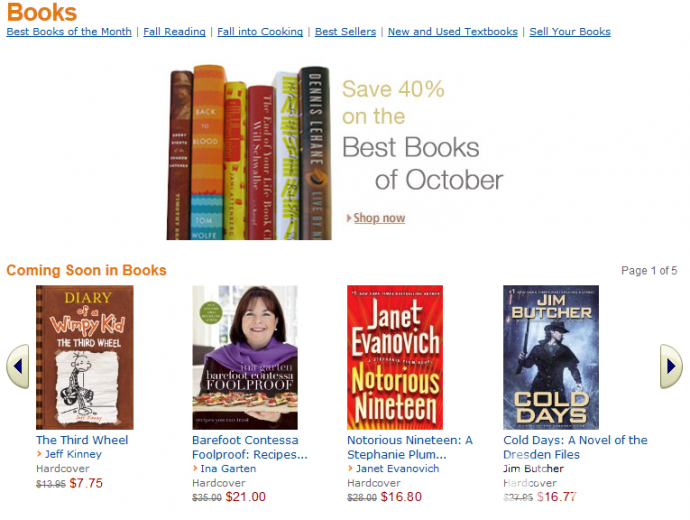The width and height of the screenshot is (690, 520).
Task: Open author Ina Garten link
Action: coord(228,468)
